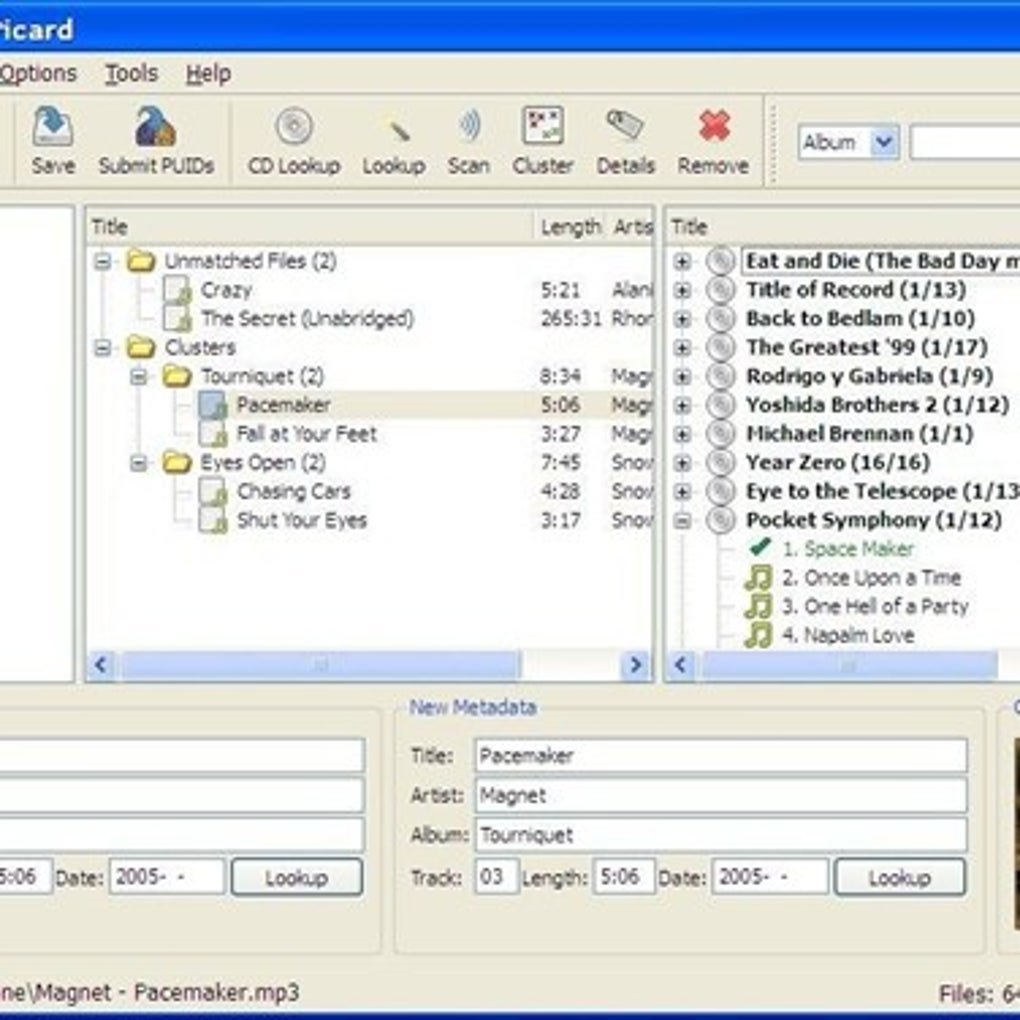The height and width of the screenshot is (1020, 1020).
Task: Click left pane scroll right arrow
Action: 636,665
